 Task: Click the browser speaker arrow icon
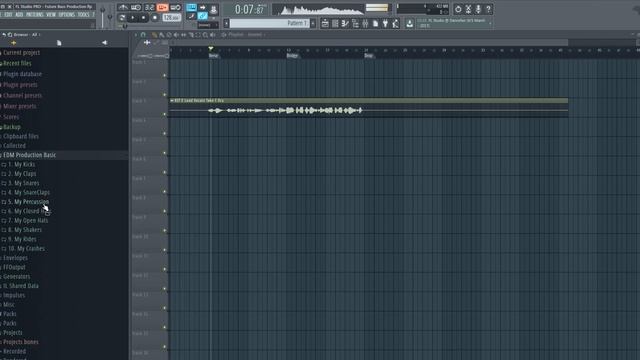(104, 42)
